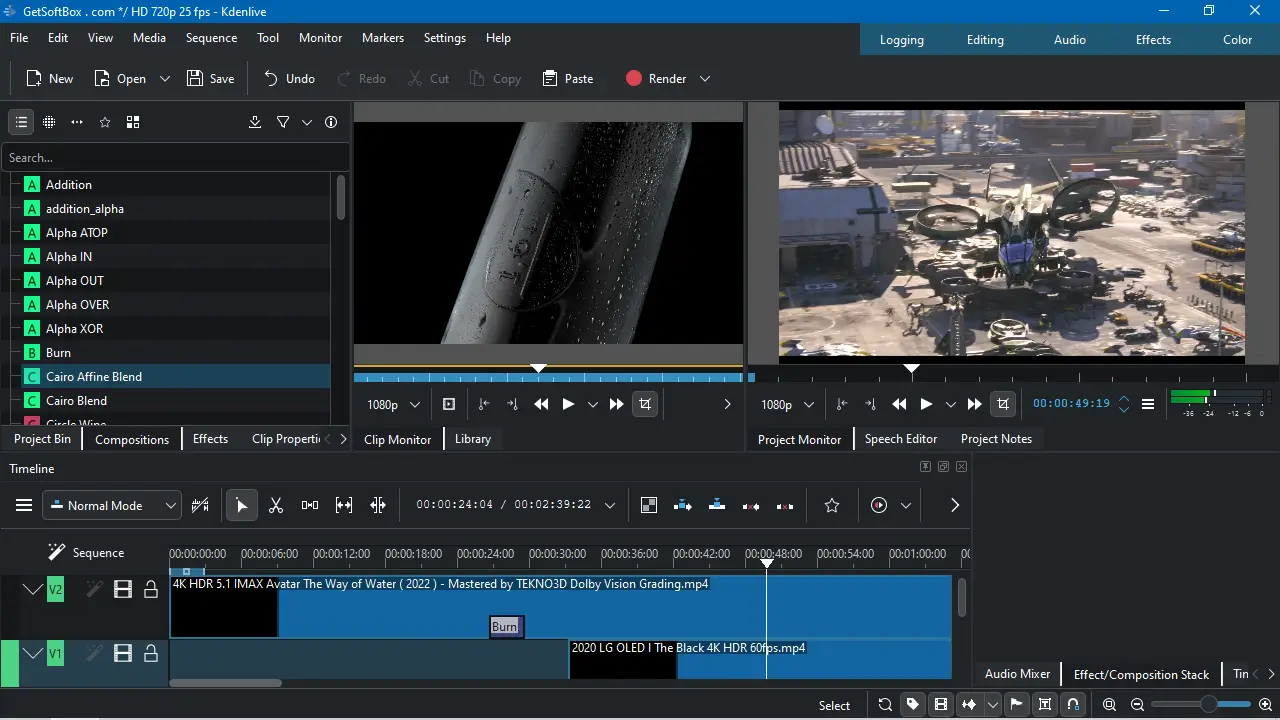Click the Undo button
The width and height of the screenshot is (1280, 720).
pos(289,79)
